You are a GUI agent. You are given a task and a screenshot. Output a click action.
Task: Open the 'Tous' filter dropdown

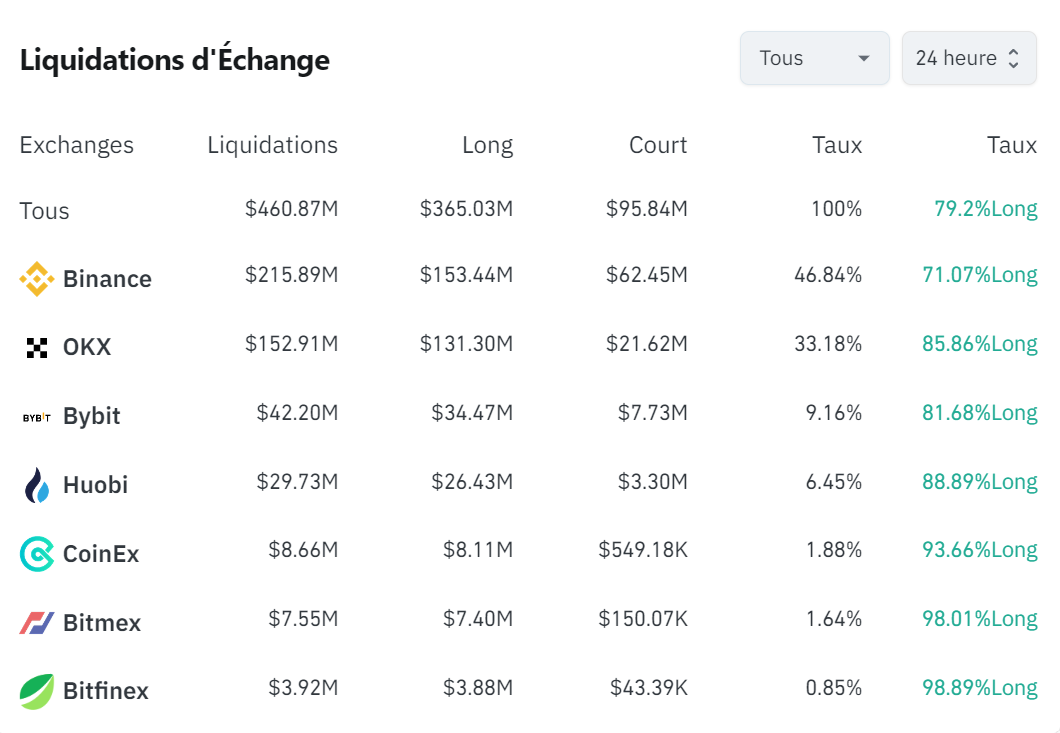click(813, 58)
